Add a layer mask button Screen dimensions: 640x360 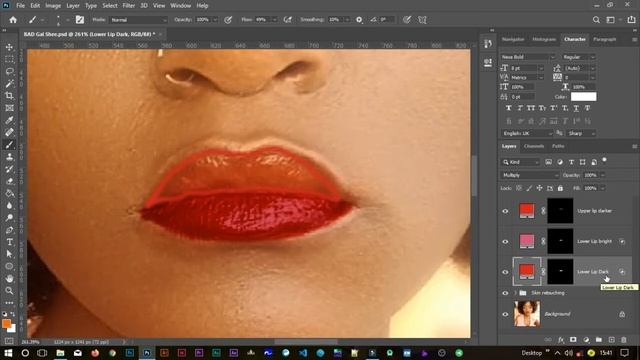573,340
